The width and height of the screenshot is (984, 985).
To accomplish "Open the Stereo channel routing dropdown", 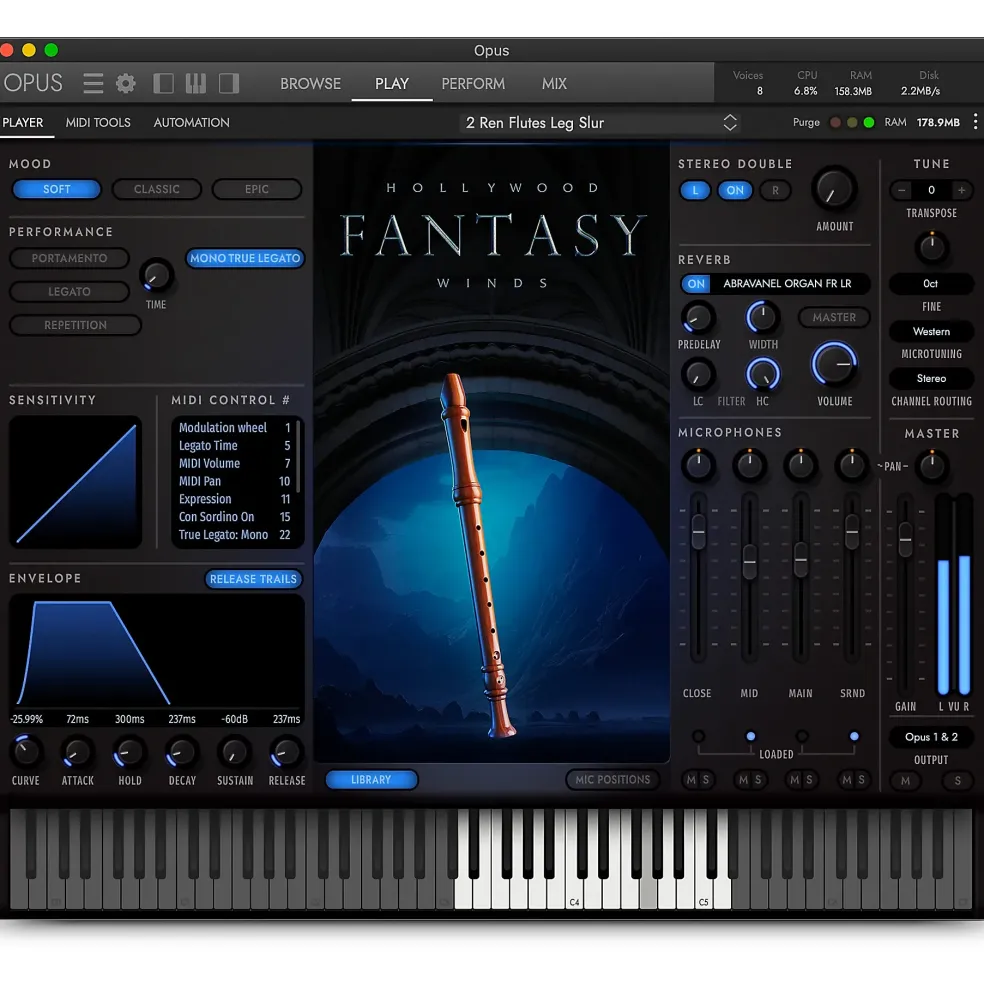I will [x=931, y=378].
